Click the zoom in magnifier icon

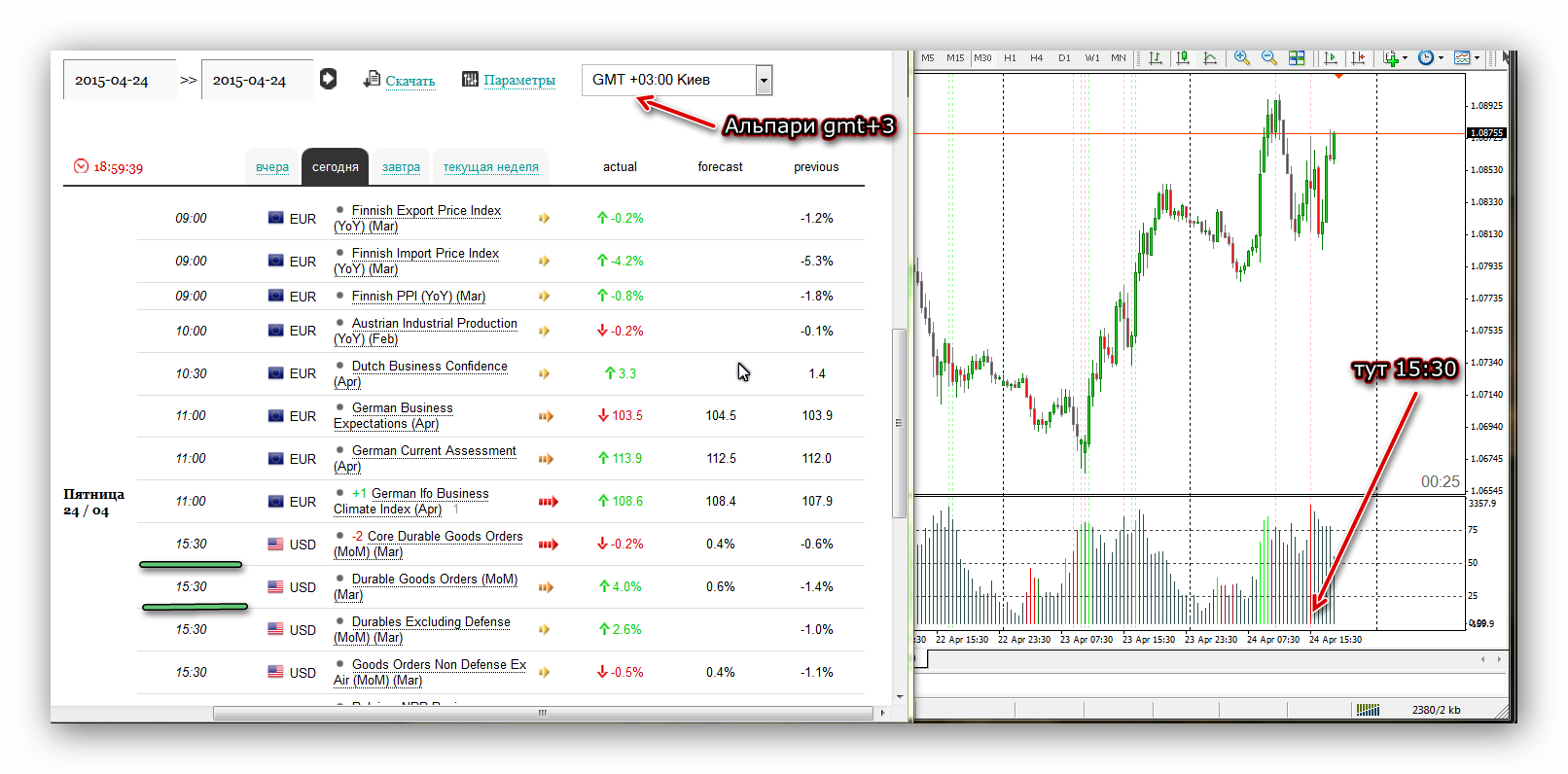pos(1242,58)
